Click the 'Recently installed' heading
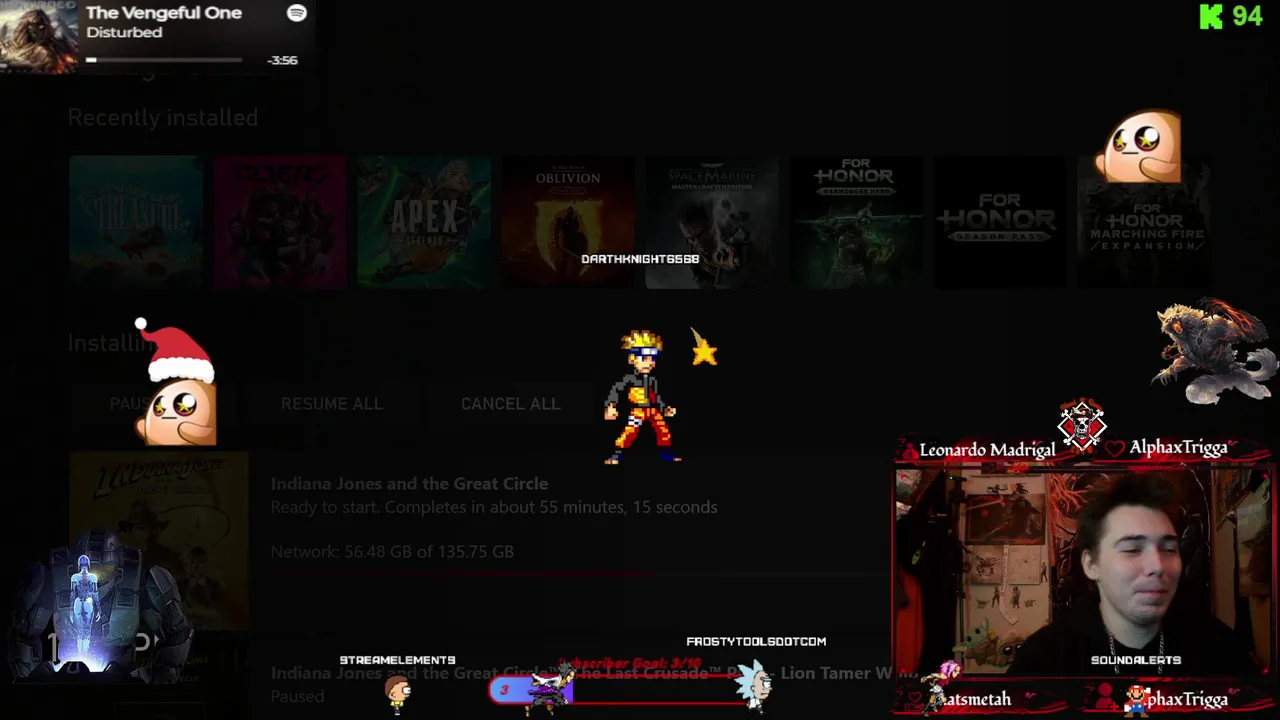Image resolution: width=1280 pixels, height=720 pixels. pyautogui.click(x=163, y=118)
